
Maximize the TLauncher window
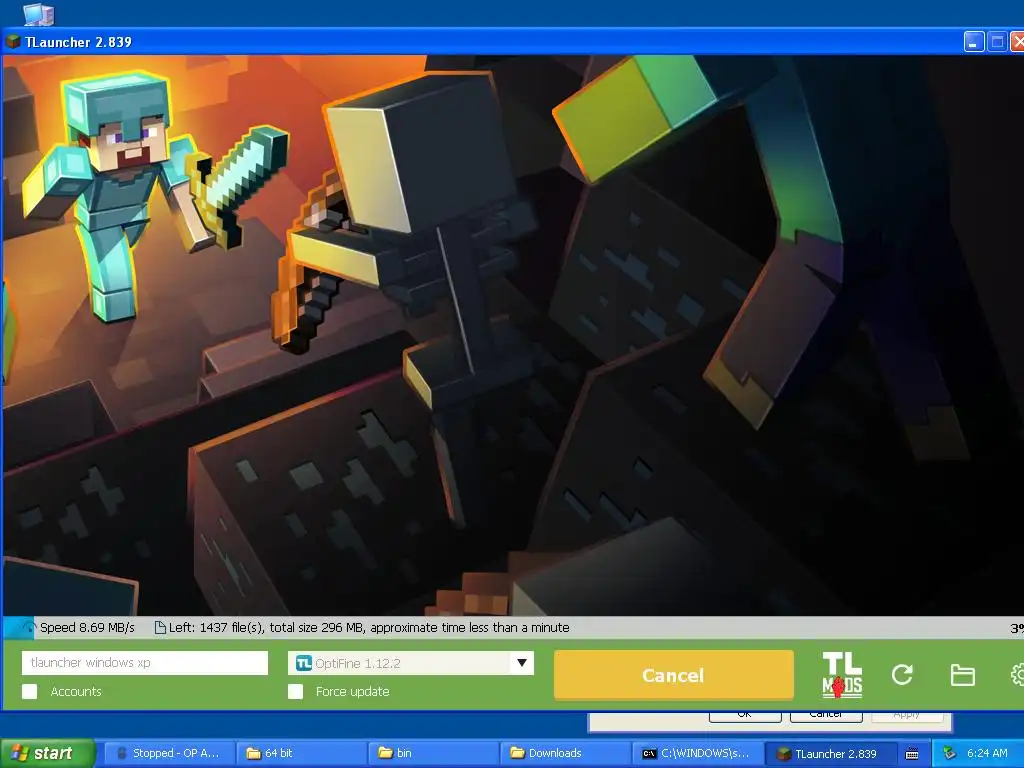997,42
